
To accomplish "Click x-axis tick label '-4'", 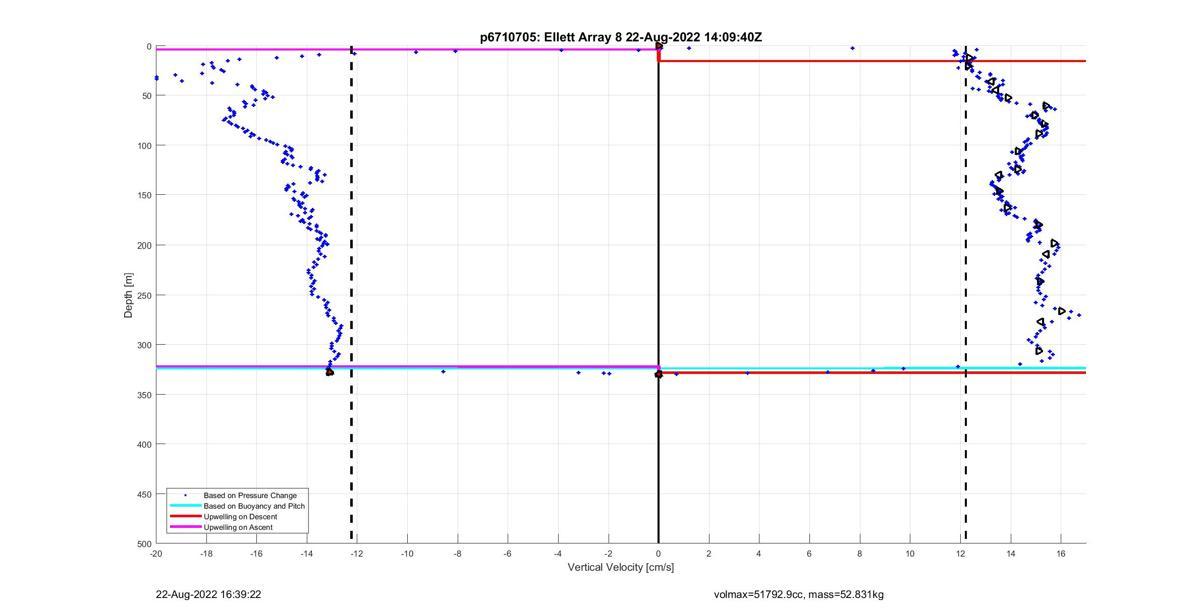I will [558, 553].
